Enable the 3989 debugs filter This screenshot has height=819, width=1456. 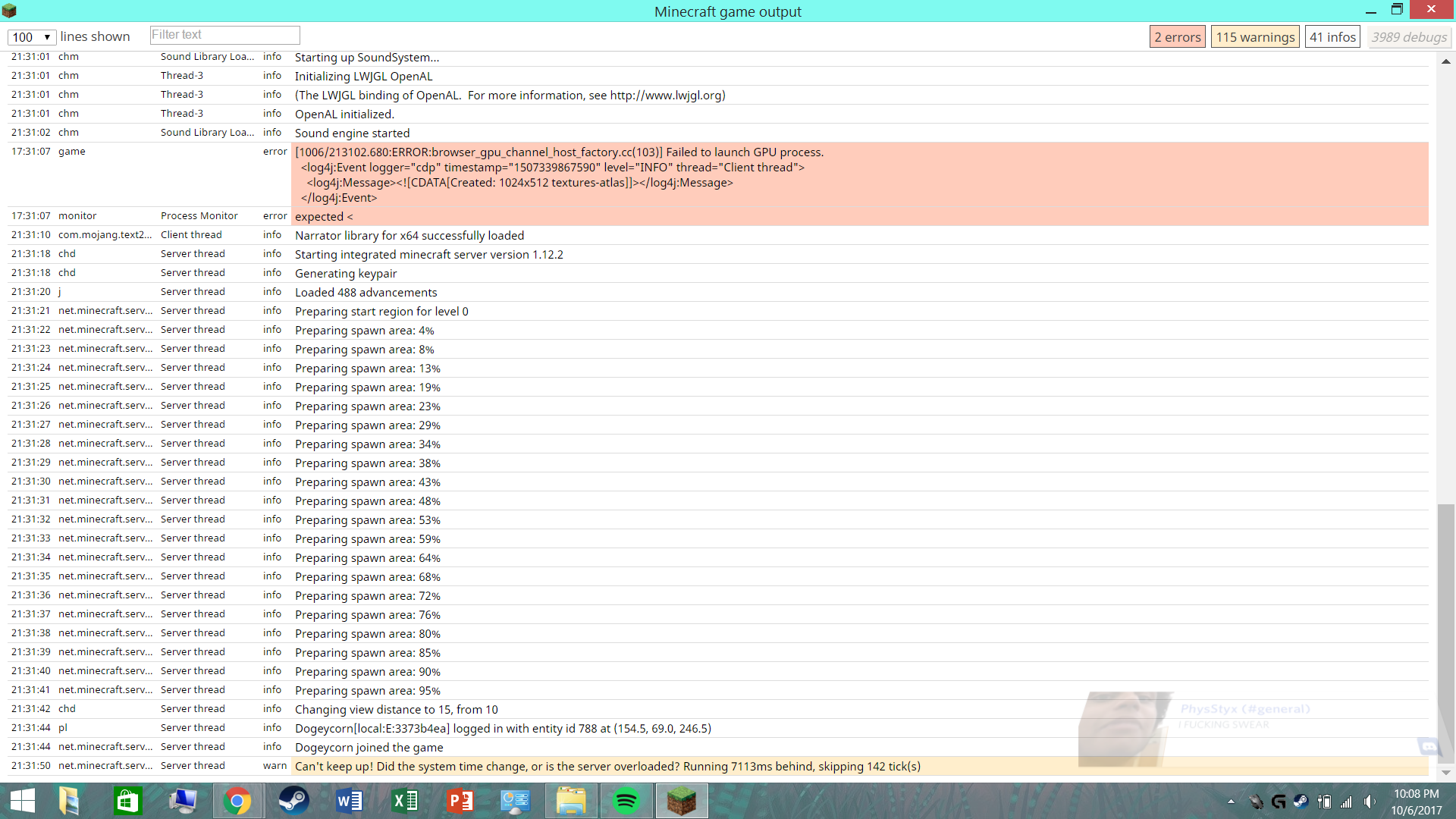(x=1409, y=36)
